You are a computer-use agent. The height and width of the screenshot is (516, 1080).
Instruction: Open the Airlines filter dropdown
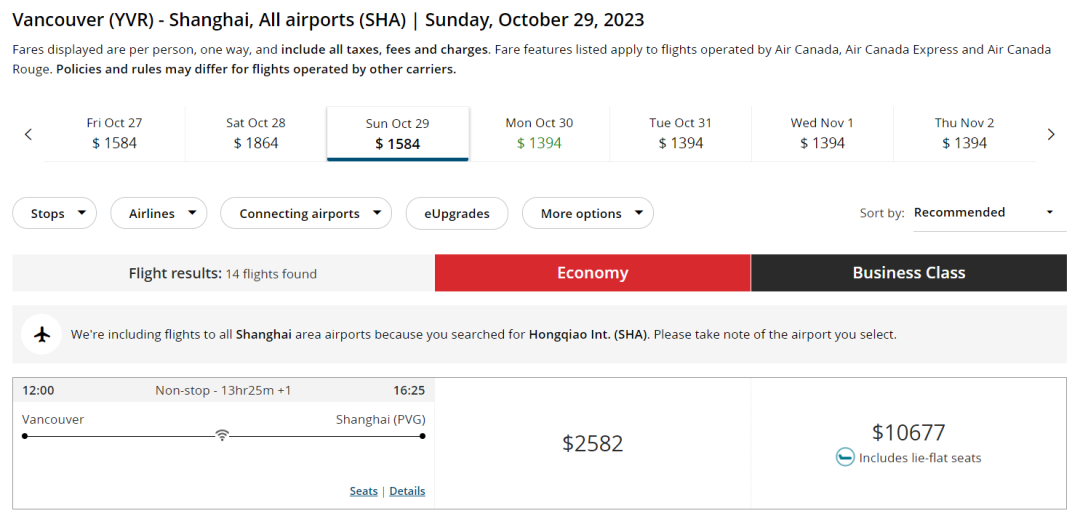point(159,213)
